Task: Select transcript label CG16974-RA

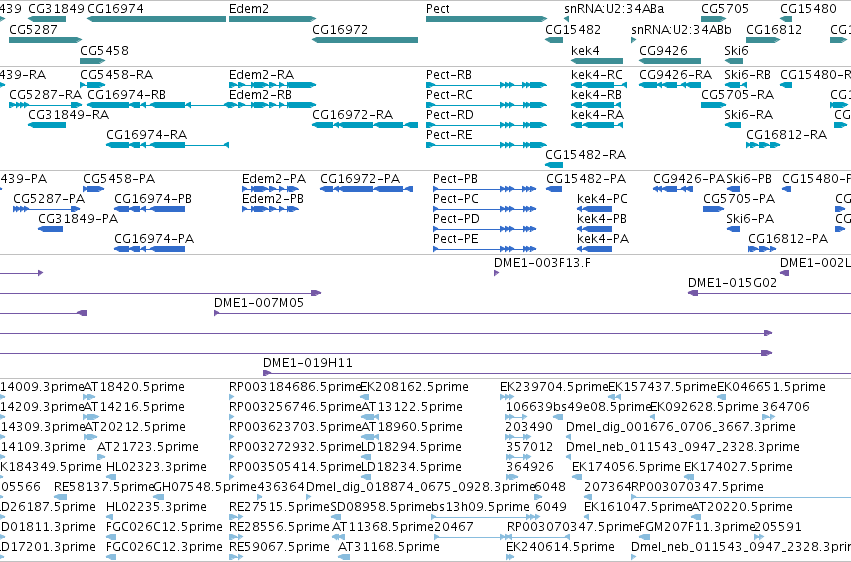Action: [147, 135]
